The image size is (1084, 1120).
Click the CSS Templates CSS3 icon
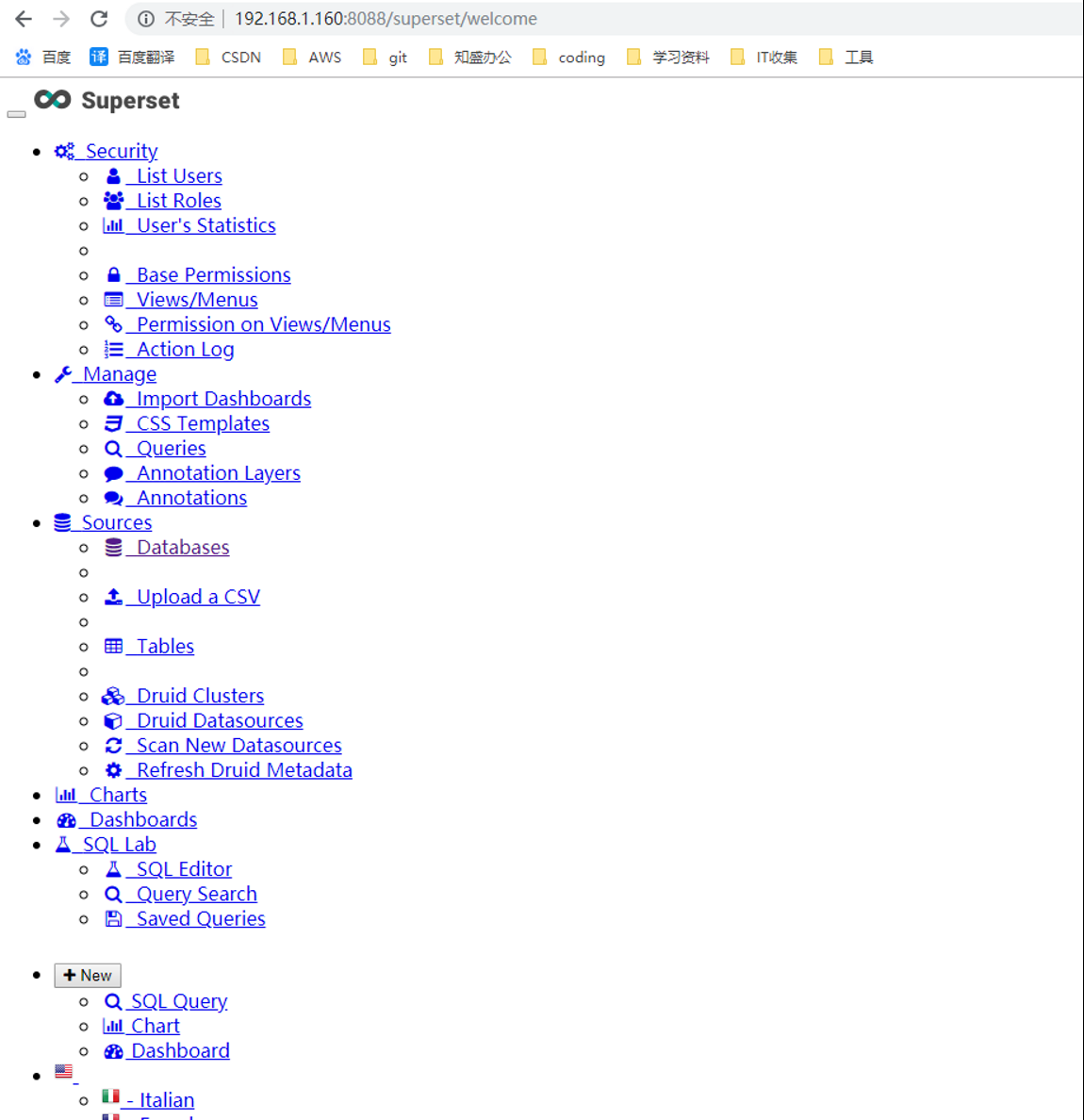click(113, 423)
